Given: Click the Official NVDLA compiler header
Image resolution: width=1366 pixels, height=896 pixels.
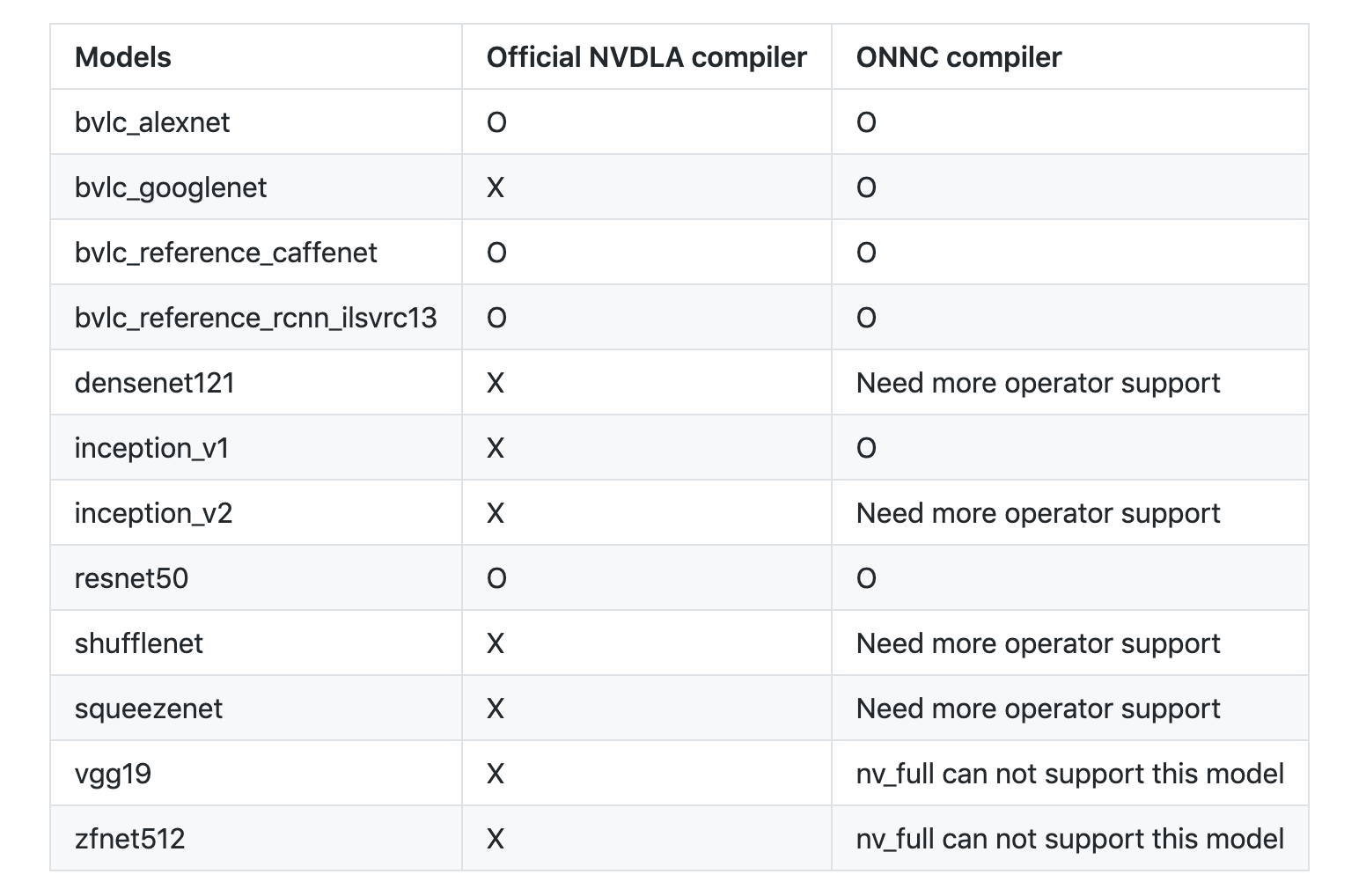Looking at the screenshot, I should [x=646, y=57].
